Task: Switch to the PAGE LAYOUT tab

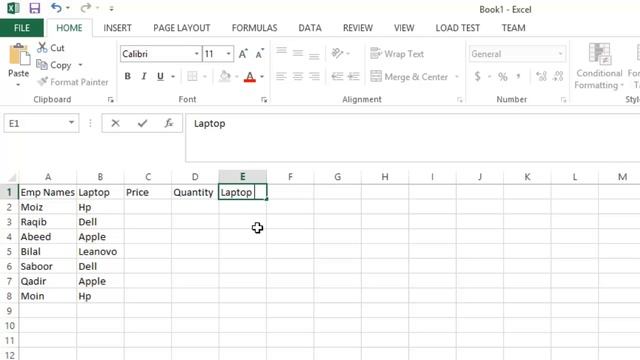Action: [x=182, y=28]
